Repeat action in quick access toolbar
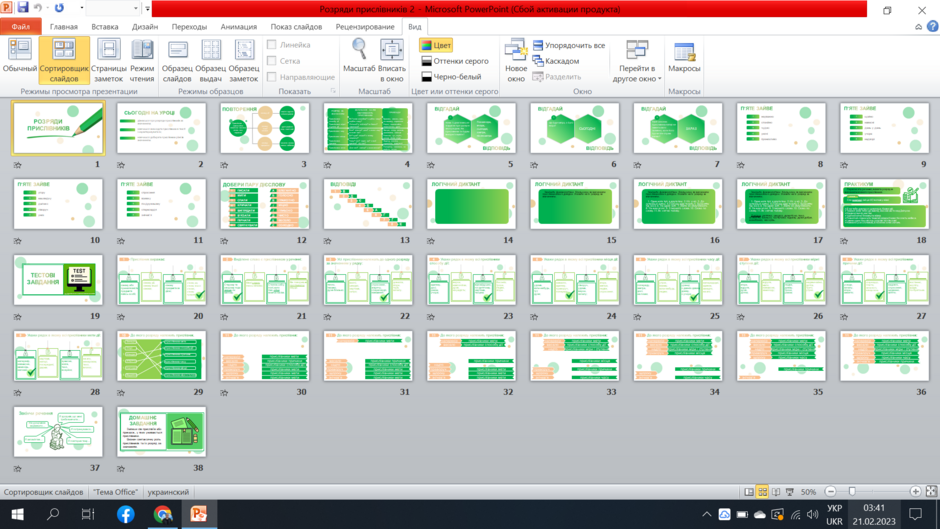This screenshot has width=940, height=529. [59, 8]
